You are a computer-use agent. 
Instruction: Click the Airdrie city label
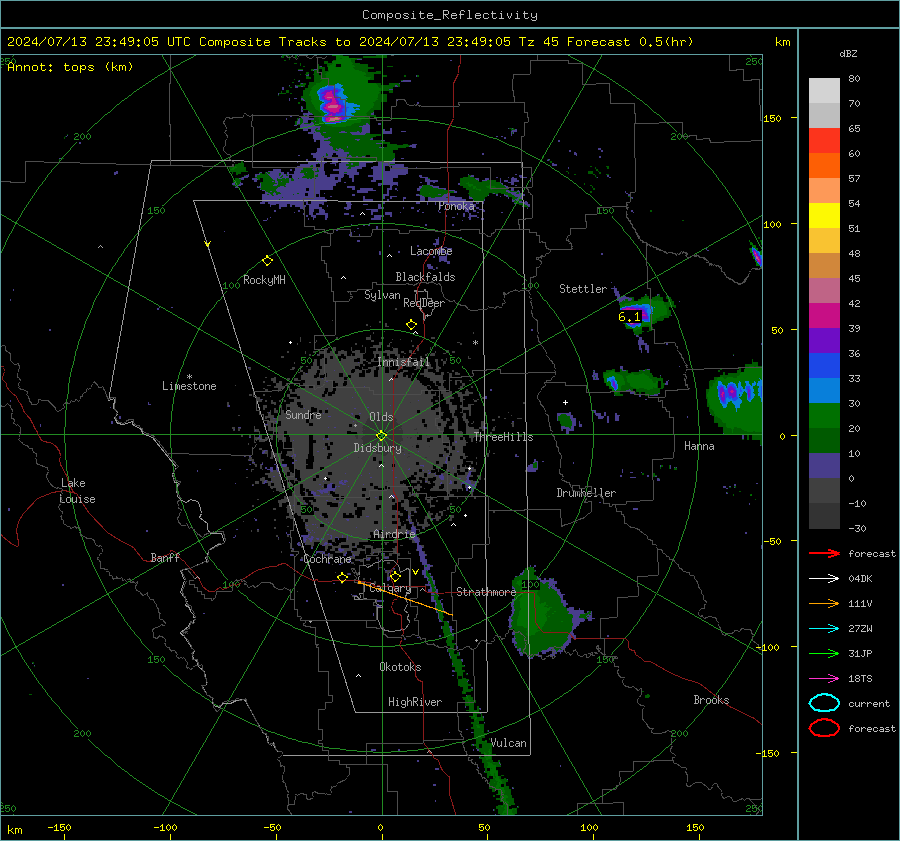(x=394, y=534)
